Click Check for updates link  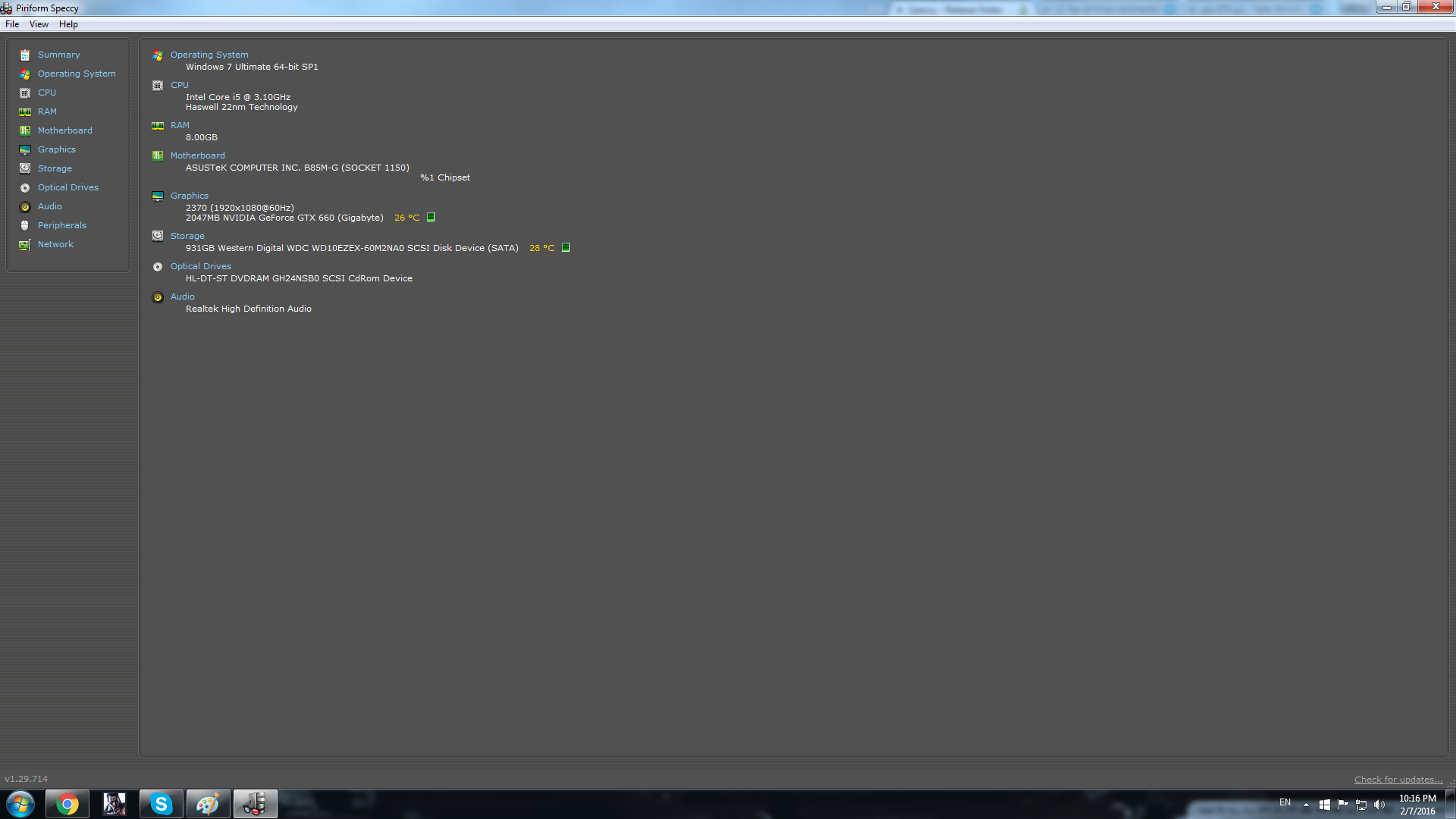1398,780
